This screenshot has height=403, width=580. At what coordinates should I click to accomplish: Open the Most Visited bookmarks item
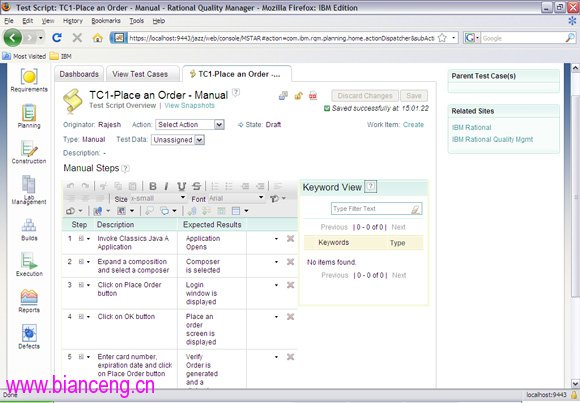(x=24, y=56)
